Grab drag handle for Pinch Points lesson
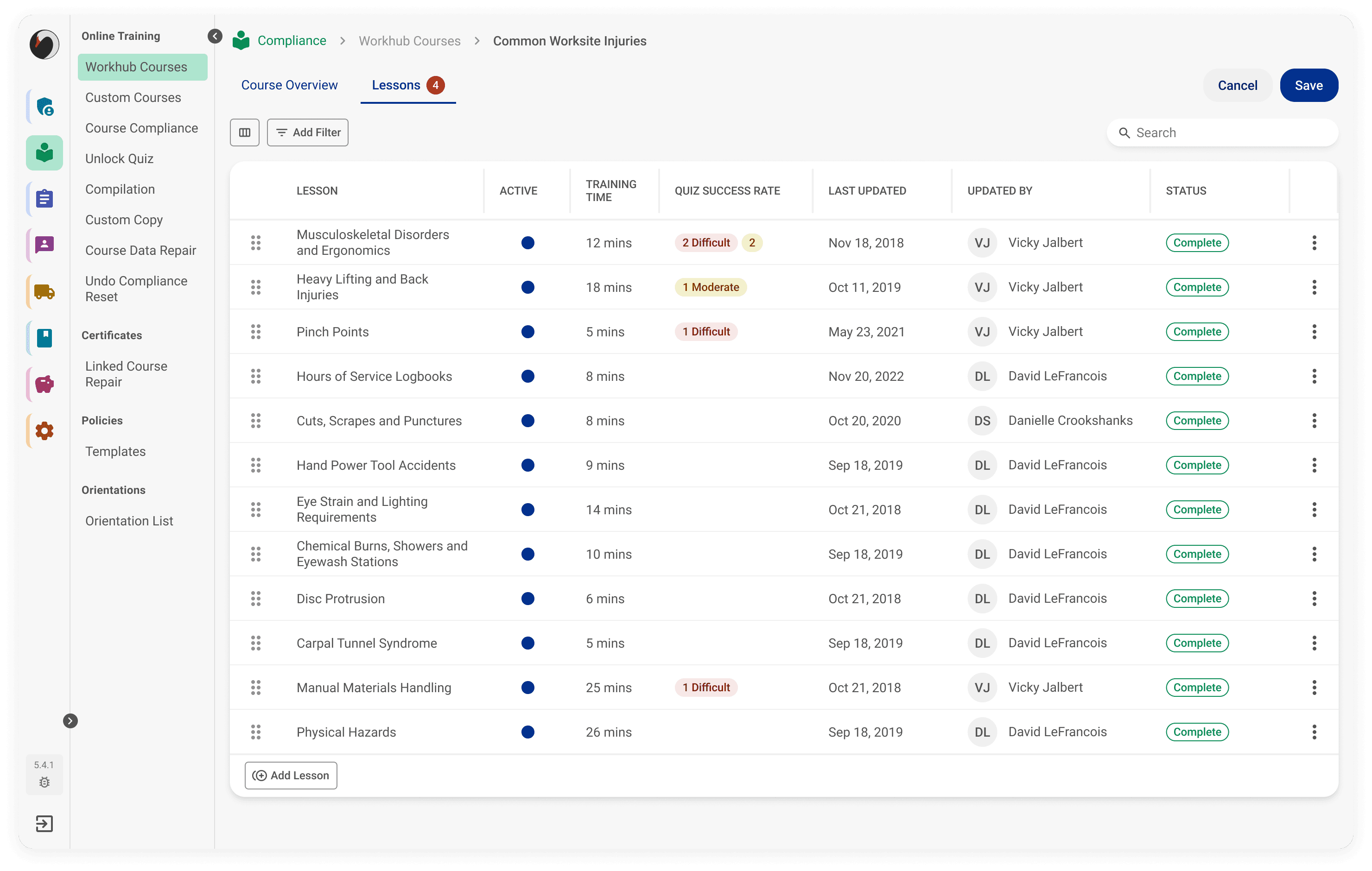 (256, 332)
